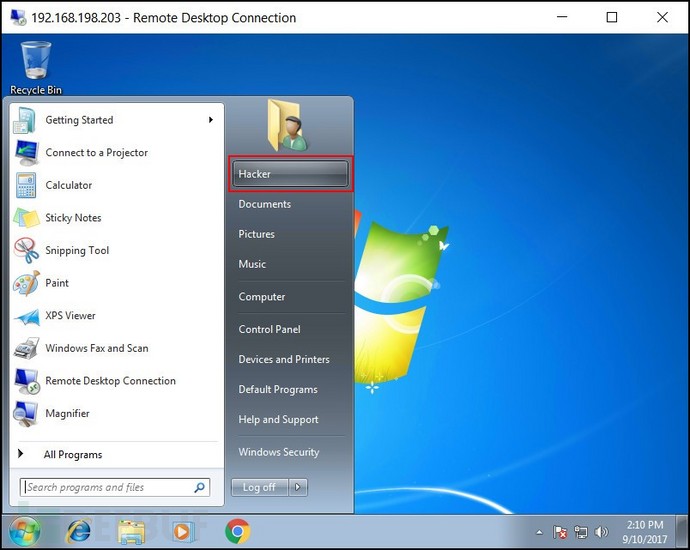This screenshot has width=690, height=550.
Task: Click the Log off button
Action: click(259, 487)
